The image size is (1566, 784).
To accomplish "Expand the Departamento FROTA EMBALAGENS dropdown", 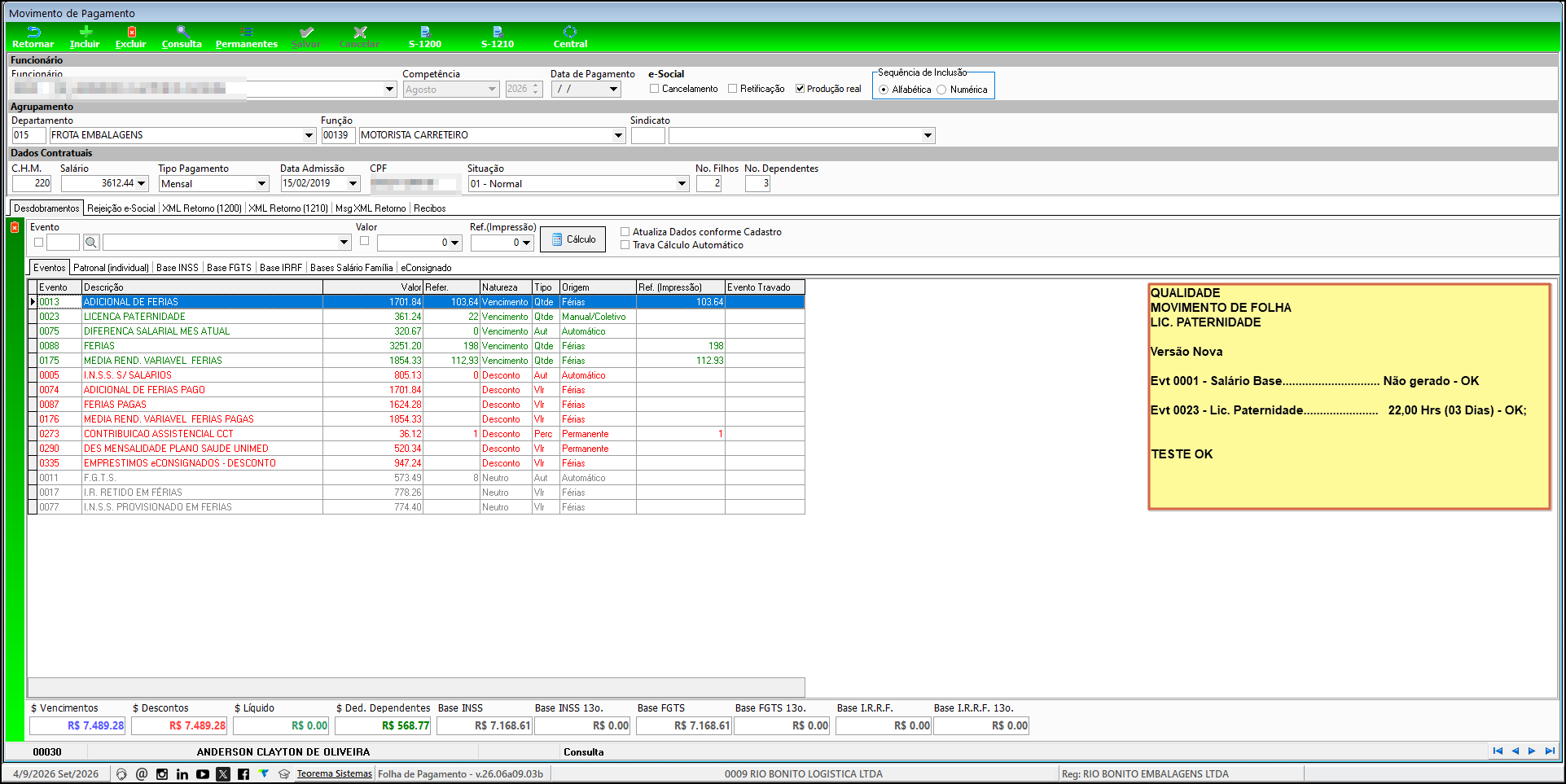I will tap(309, 135).
